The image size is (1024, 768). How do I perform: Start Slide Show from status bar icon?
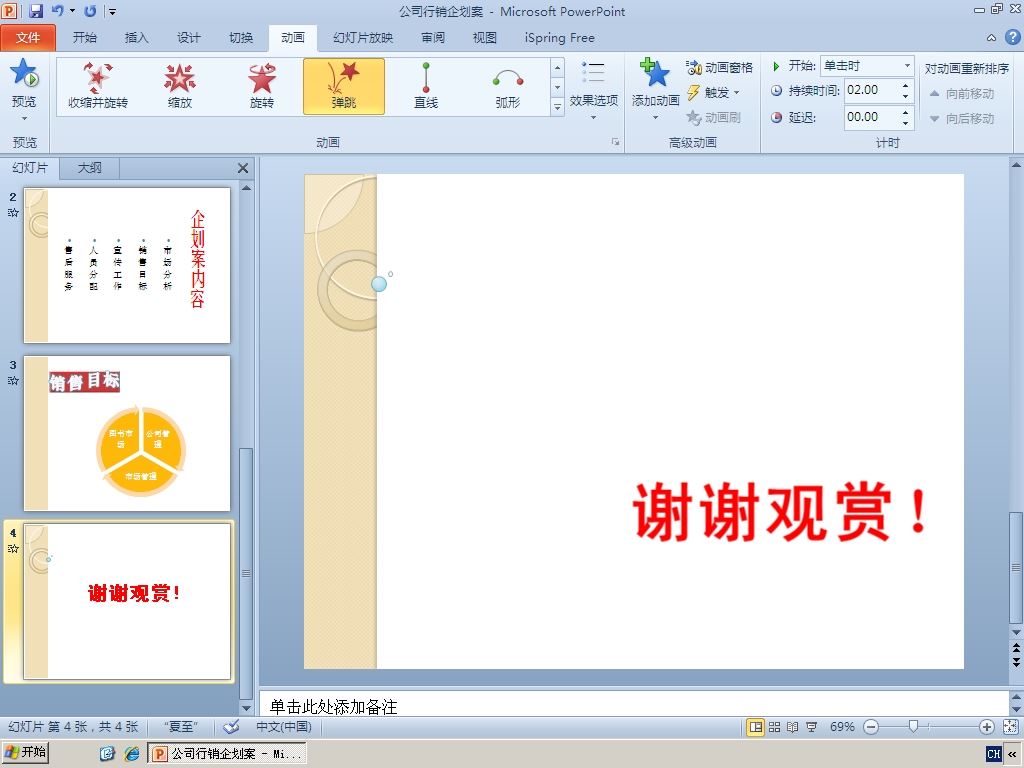coord(812,727)
